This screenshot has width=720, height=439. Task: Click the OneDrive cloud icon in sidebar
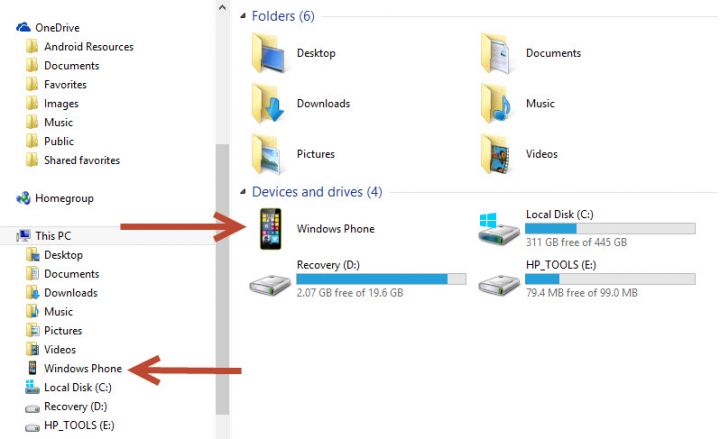(23, 28)
